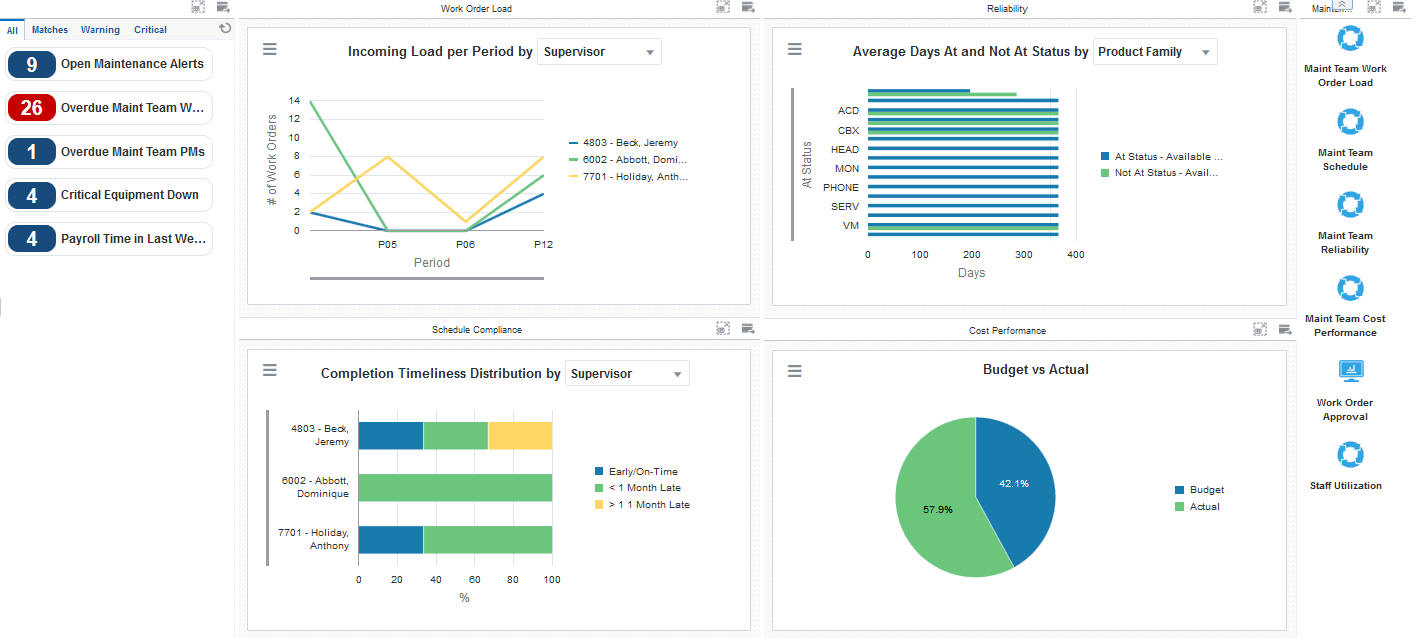
Task: Open the 1 Overdue Maint Team PMs alert
Action: [x=109, y=152]
